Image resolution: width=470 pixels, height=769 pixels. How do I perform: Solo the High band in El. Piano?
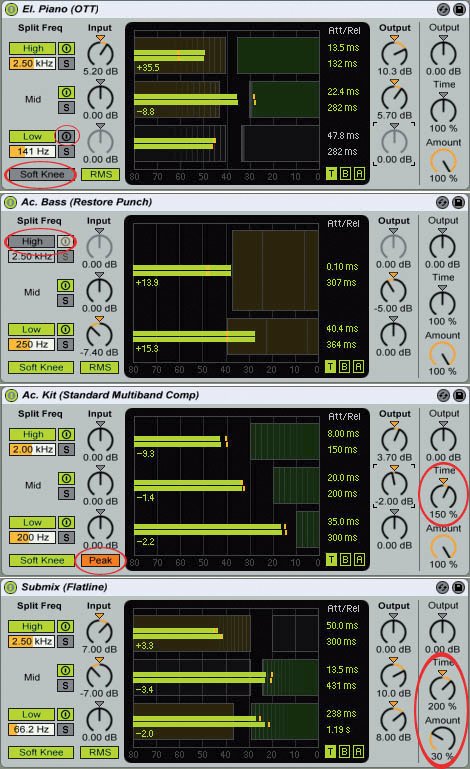[x=66, y=63]
